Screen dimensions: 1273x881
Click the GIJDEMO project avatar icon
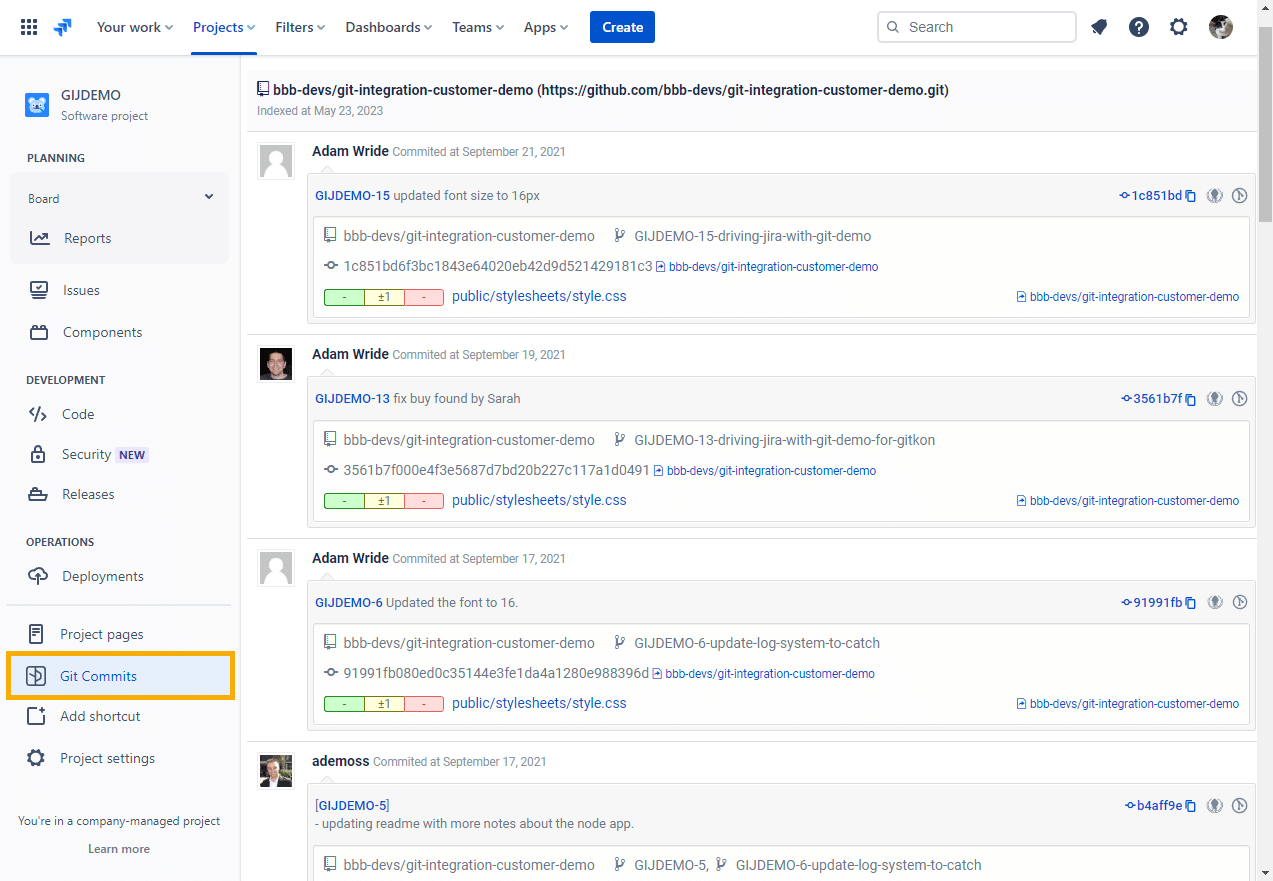(37, 105)
